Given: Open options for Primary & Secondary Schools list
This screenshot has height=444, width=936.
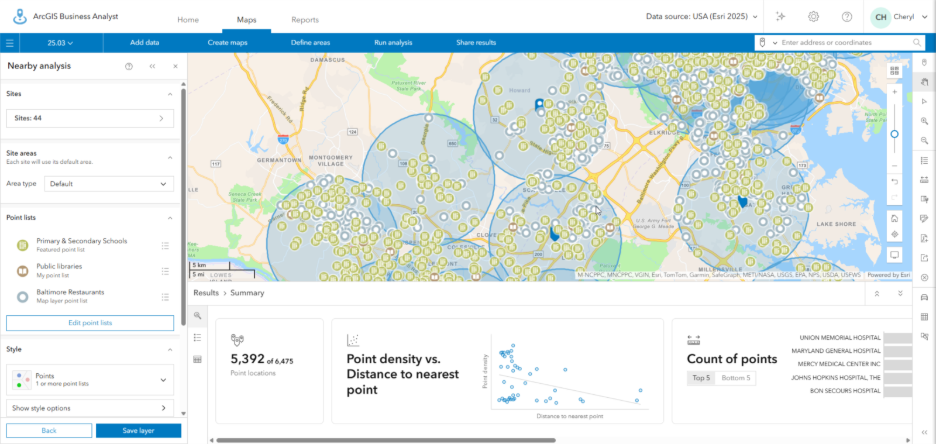Looking at the screenshot, I should coord(166,245).
